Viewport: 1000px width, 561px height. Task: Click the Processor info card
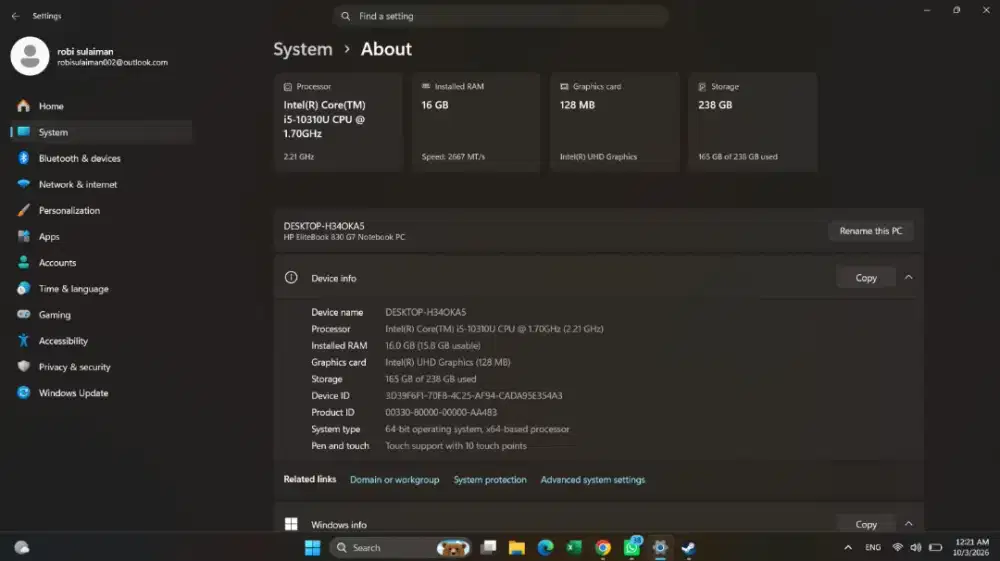click(339, 122)
